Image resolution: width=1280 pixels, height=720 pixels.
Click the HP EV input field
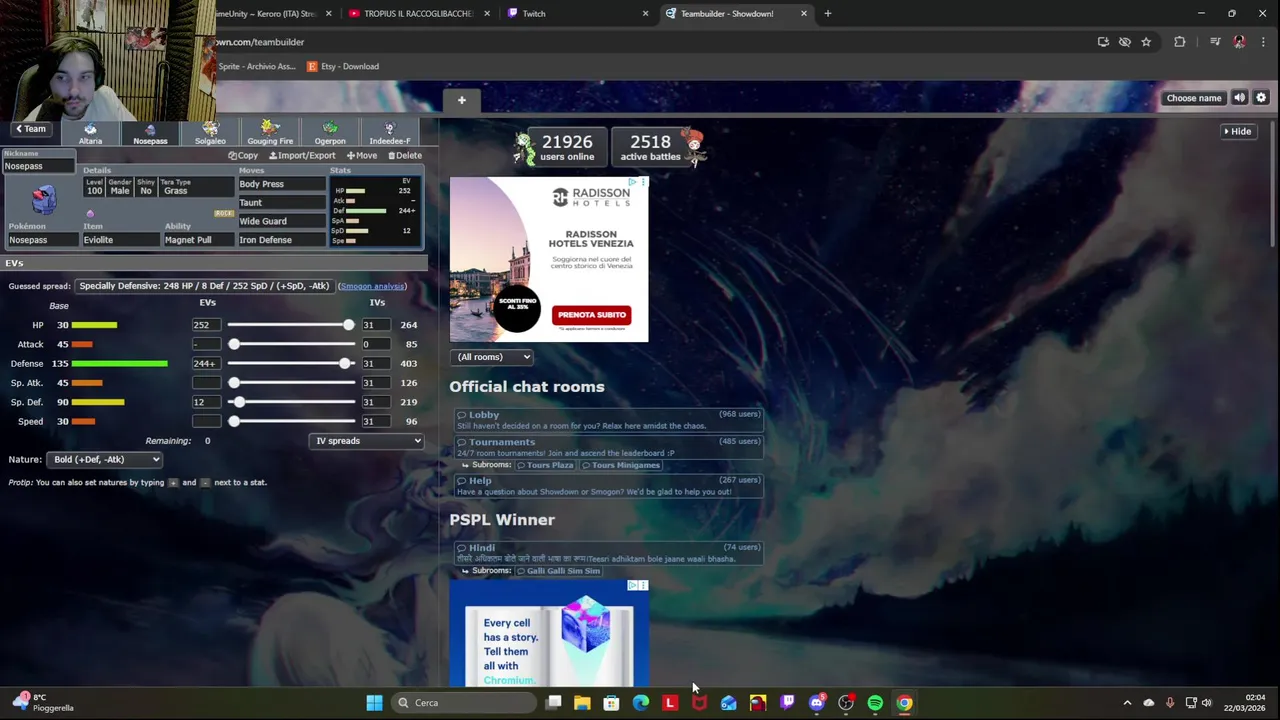click(206, 325)
